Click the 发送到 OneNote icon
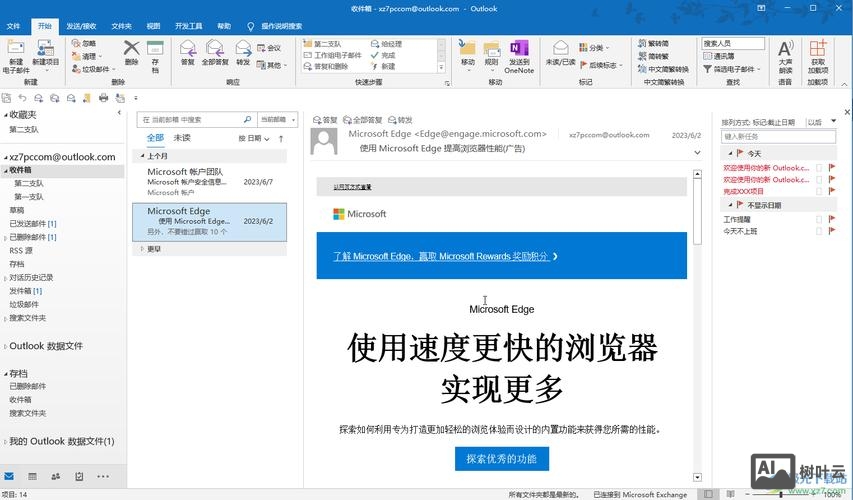The width and height of the screenshot is (853, 500). (x=519, y=48)
